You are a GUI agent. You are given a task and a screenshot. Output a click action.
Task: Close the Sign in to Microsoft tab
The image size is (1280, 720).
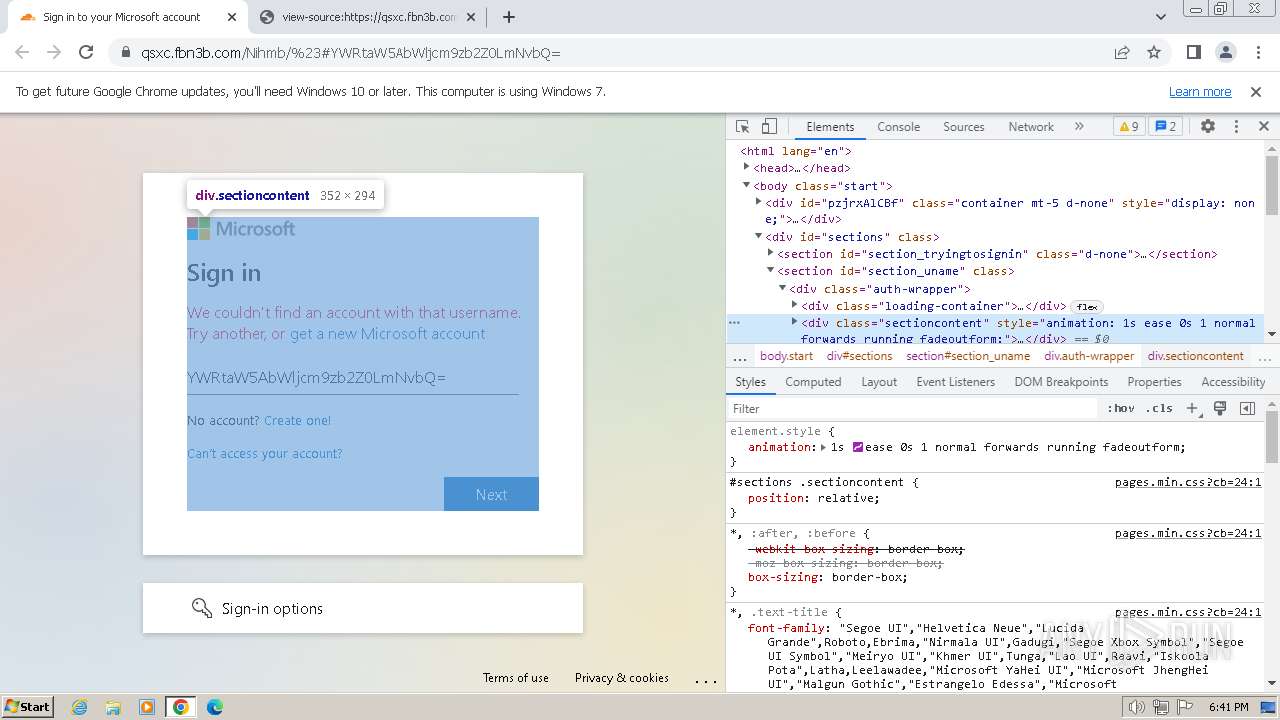pyautogui.click(x=232, y=17)
